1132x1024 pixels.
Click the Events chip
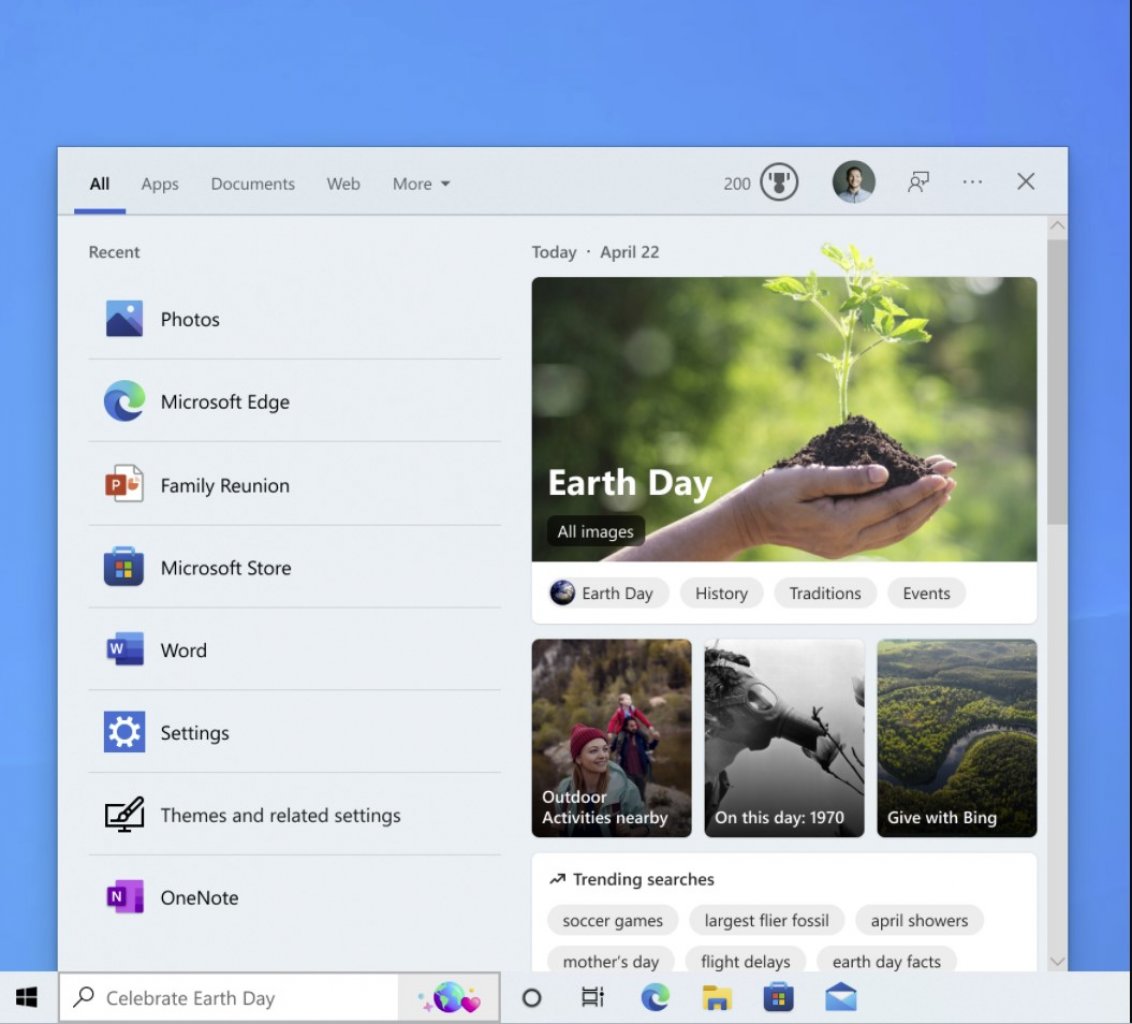[x=926, y=593]
